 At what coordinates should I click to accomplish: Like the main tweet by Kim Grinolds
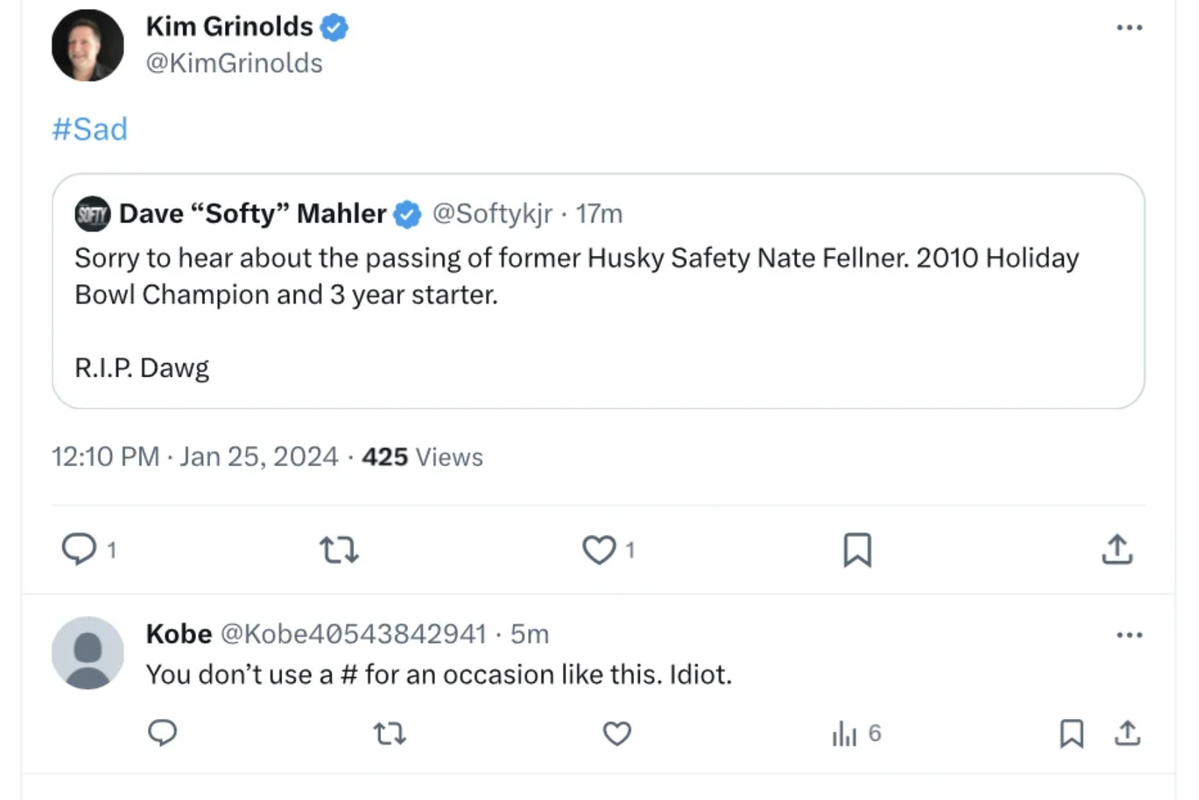click(599, 549)
